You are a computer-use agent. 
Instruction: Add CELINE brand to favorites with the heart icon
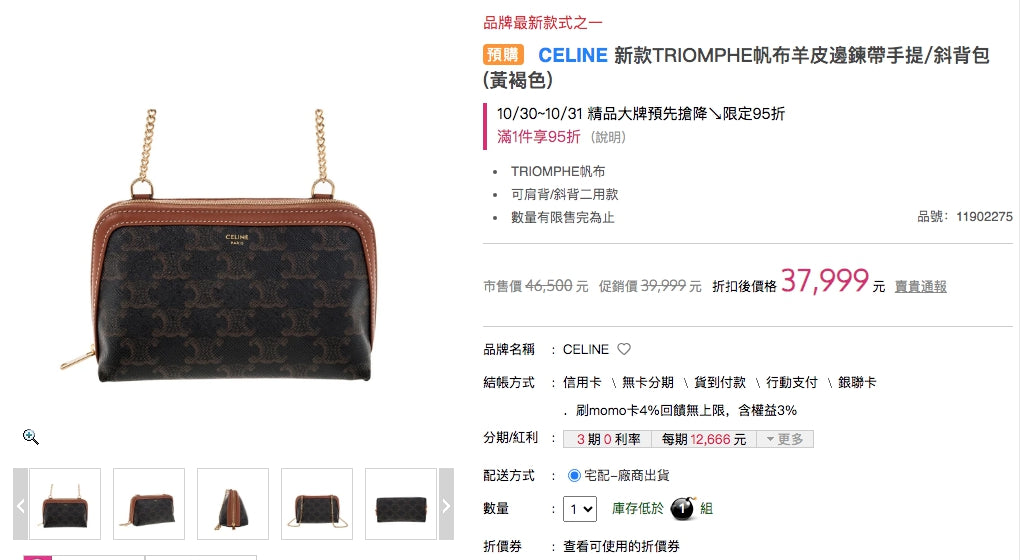click(624, 349)
